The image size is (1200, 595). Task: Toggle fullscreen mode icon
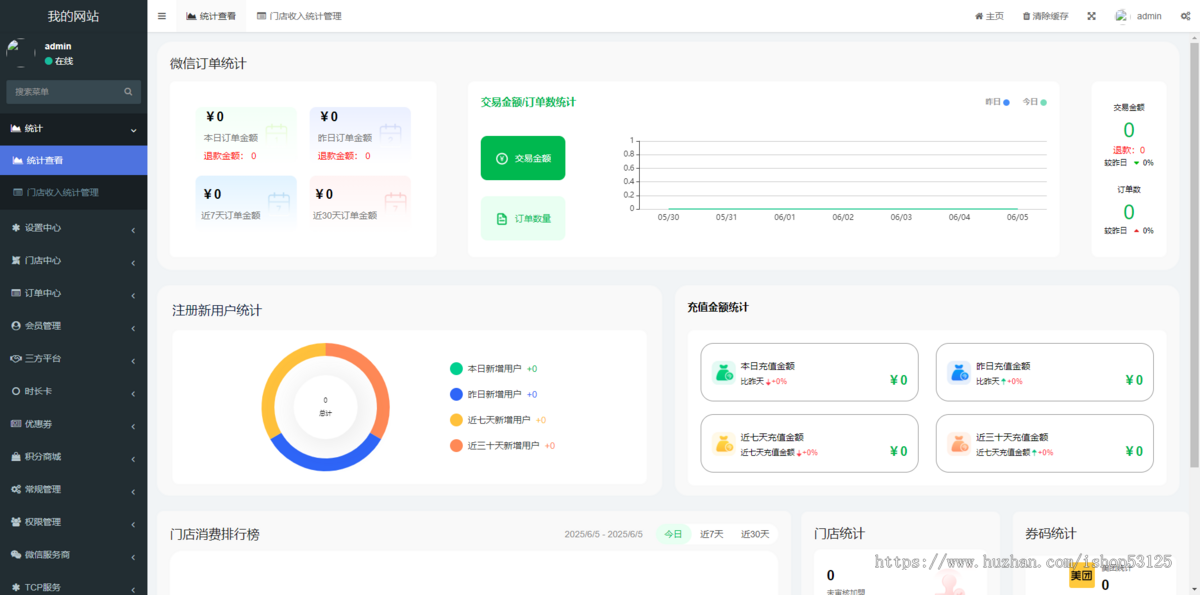click(x=1091, y=16)
